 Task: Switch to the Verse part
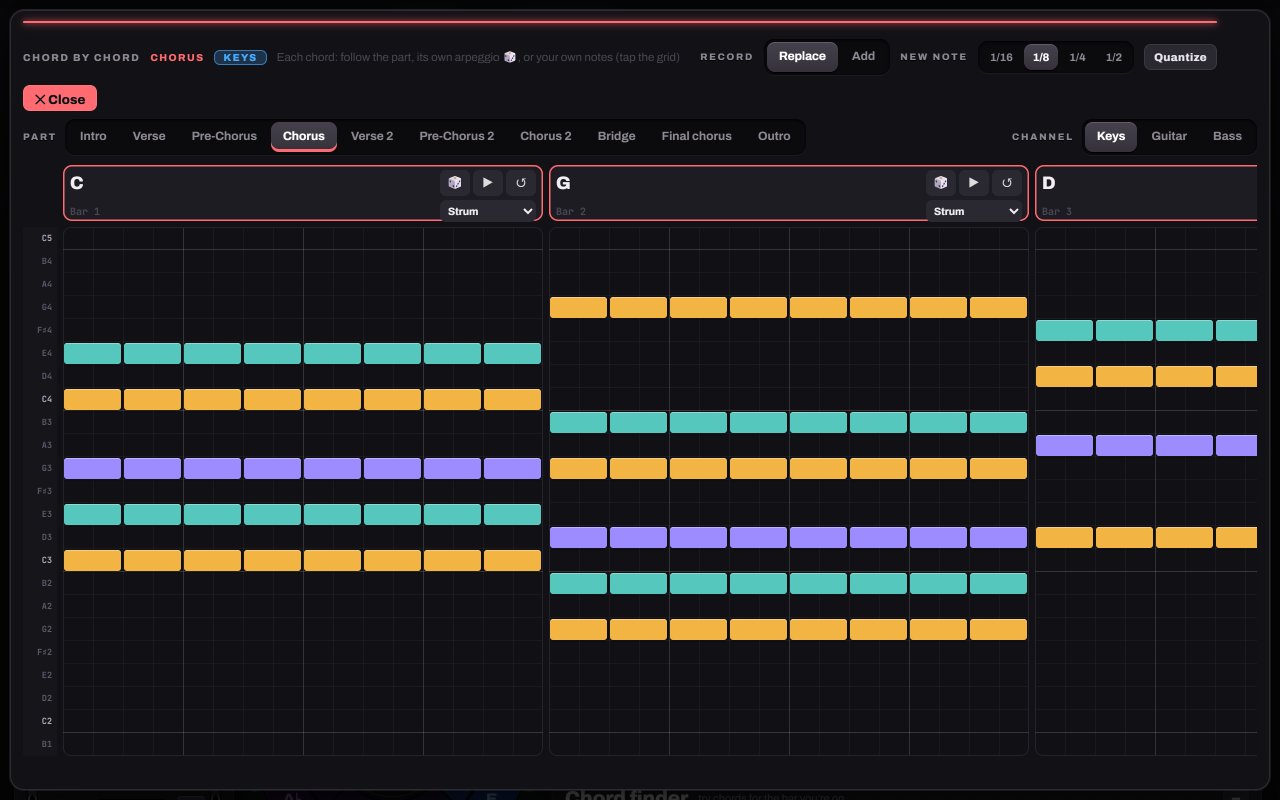click(149, 136)
